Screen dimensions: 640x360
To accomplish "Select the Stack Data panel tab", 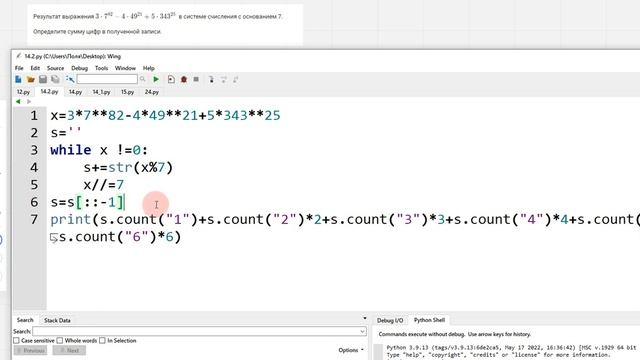I will tap(57, 320).
